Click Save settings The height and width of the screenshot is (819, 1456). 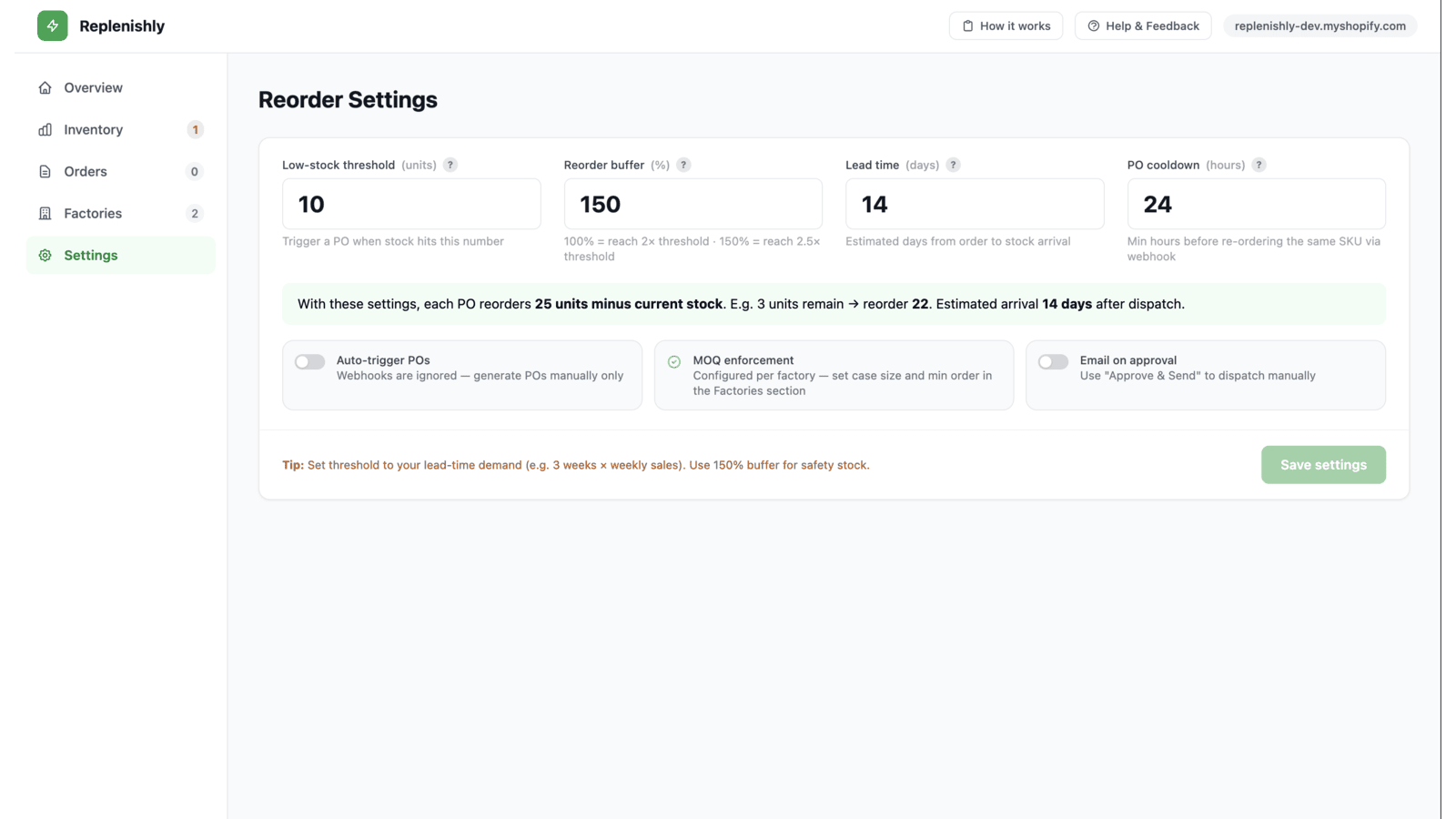tap(1323, 464)
